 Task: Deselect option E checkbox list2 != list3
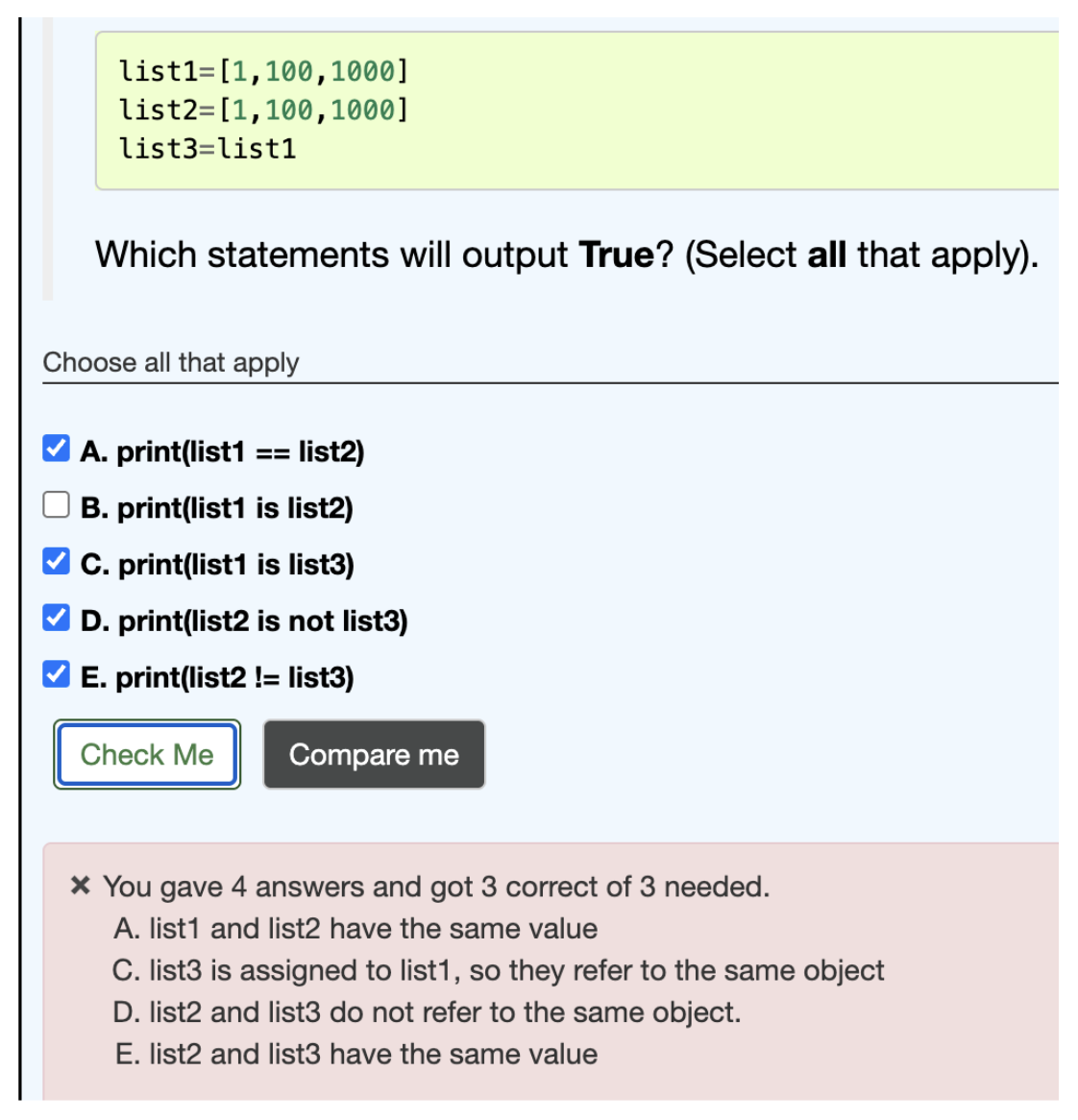[56, 674]
